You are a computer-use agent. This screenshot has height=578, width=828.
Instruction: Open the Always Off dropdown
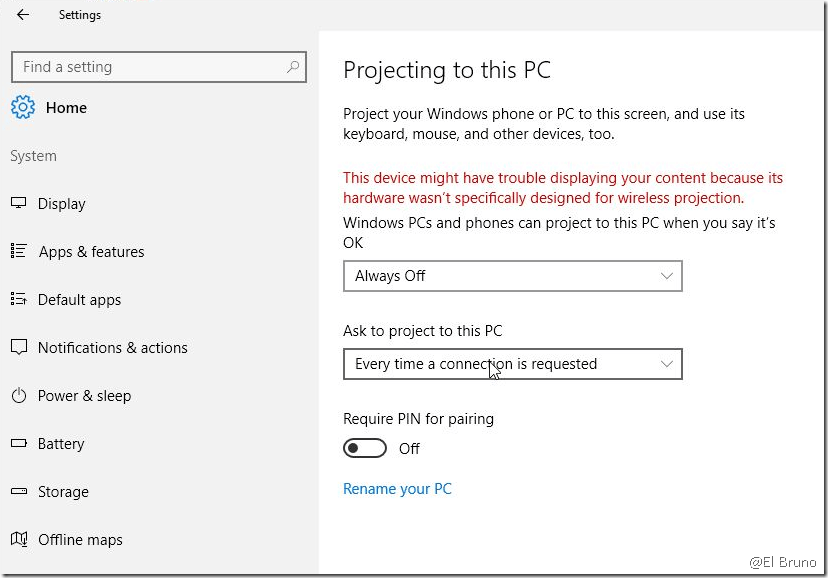512,276
